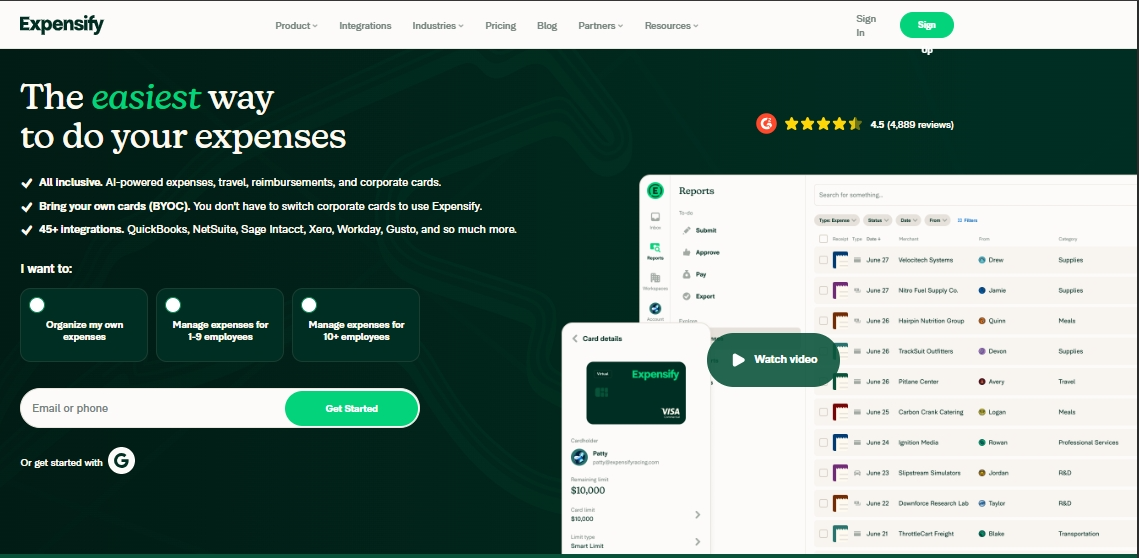Expand the Industries menu
This screenshot has height=558, width=1139.
pos(438,25)
